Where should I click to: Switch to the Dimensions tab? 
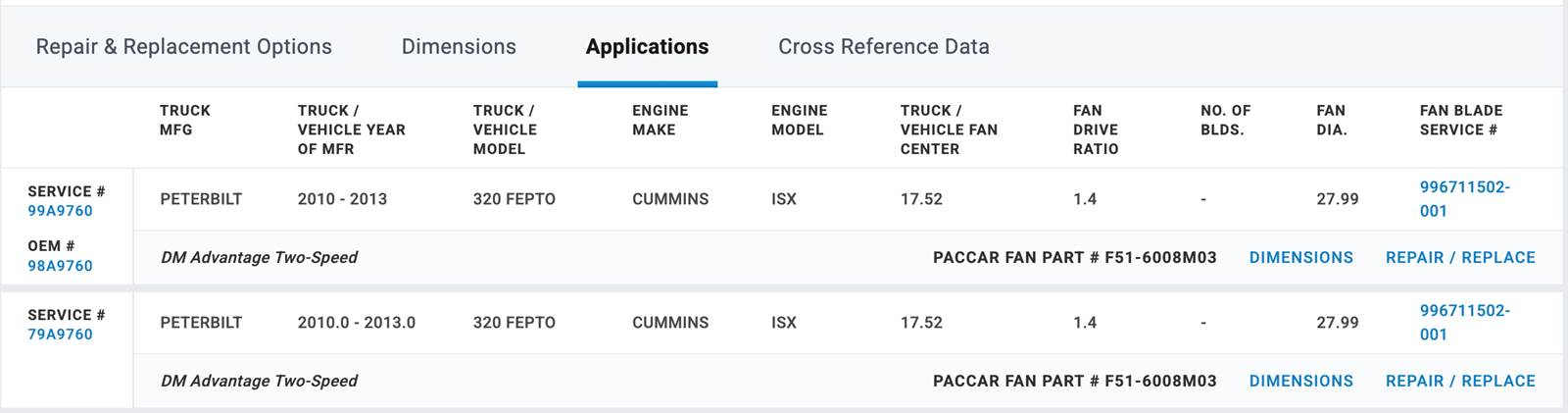459,47
